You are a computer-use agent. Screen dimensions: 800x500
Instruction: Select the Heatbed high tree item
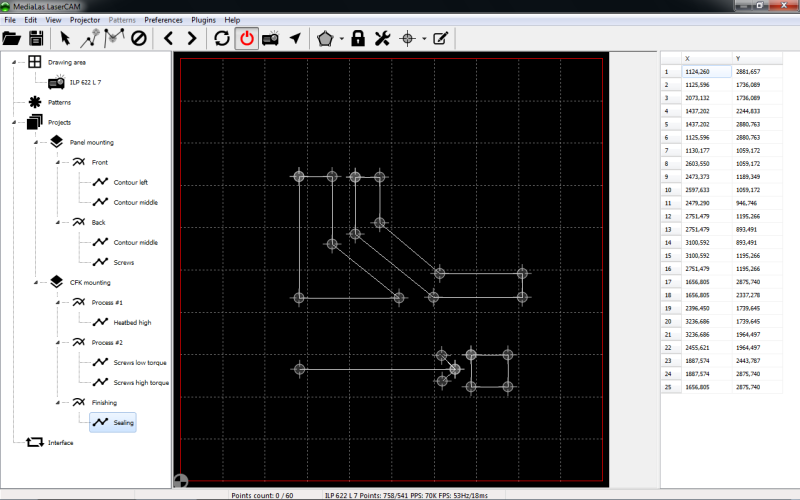132,322
